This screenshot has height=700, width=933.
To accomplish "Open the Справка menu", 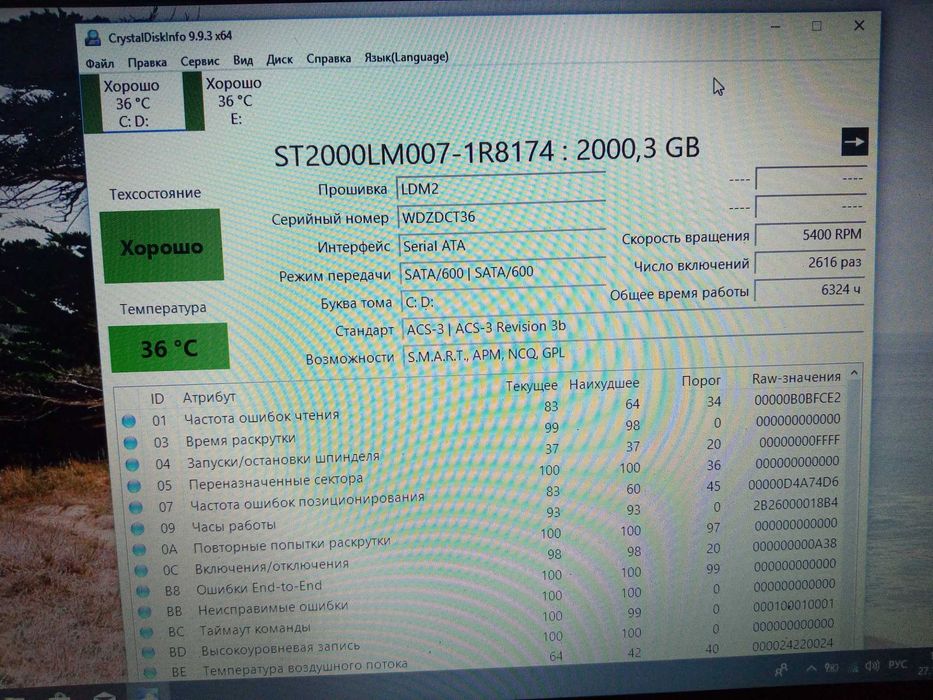I will [x=328, y=58].
